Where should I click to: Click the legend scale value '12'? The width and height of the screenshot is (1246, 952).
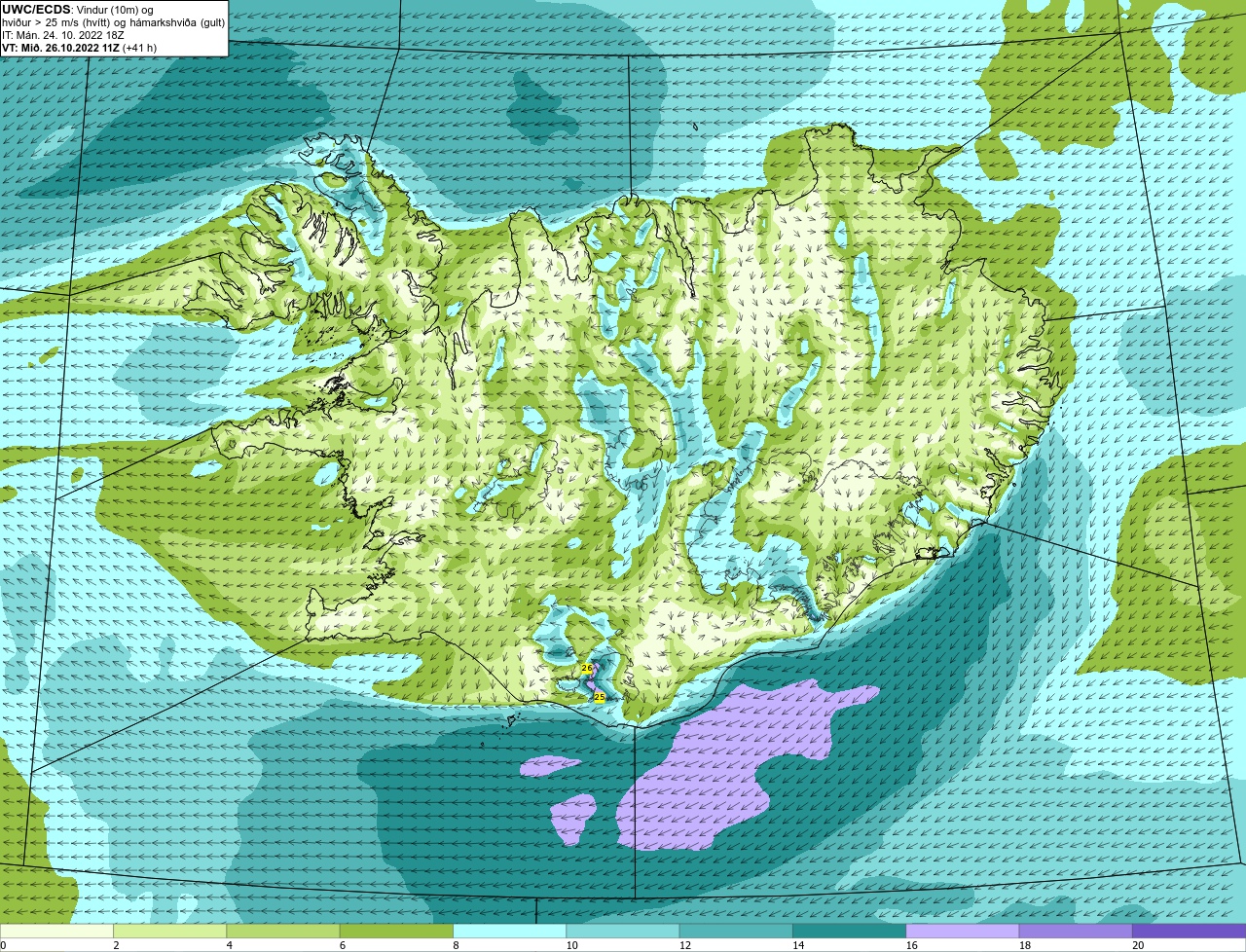[685, 945]
